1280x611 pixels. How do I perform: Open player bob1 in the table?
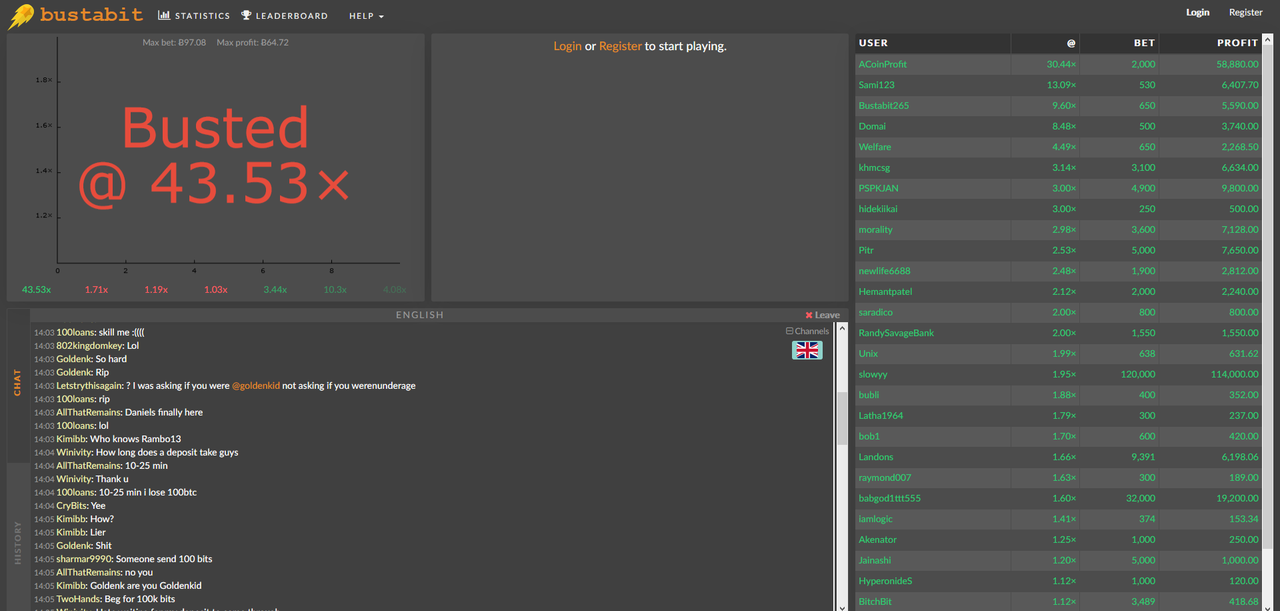(x=869, y=436)
